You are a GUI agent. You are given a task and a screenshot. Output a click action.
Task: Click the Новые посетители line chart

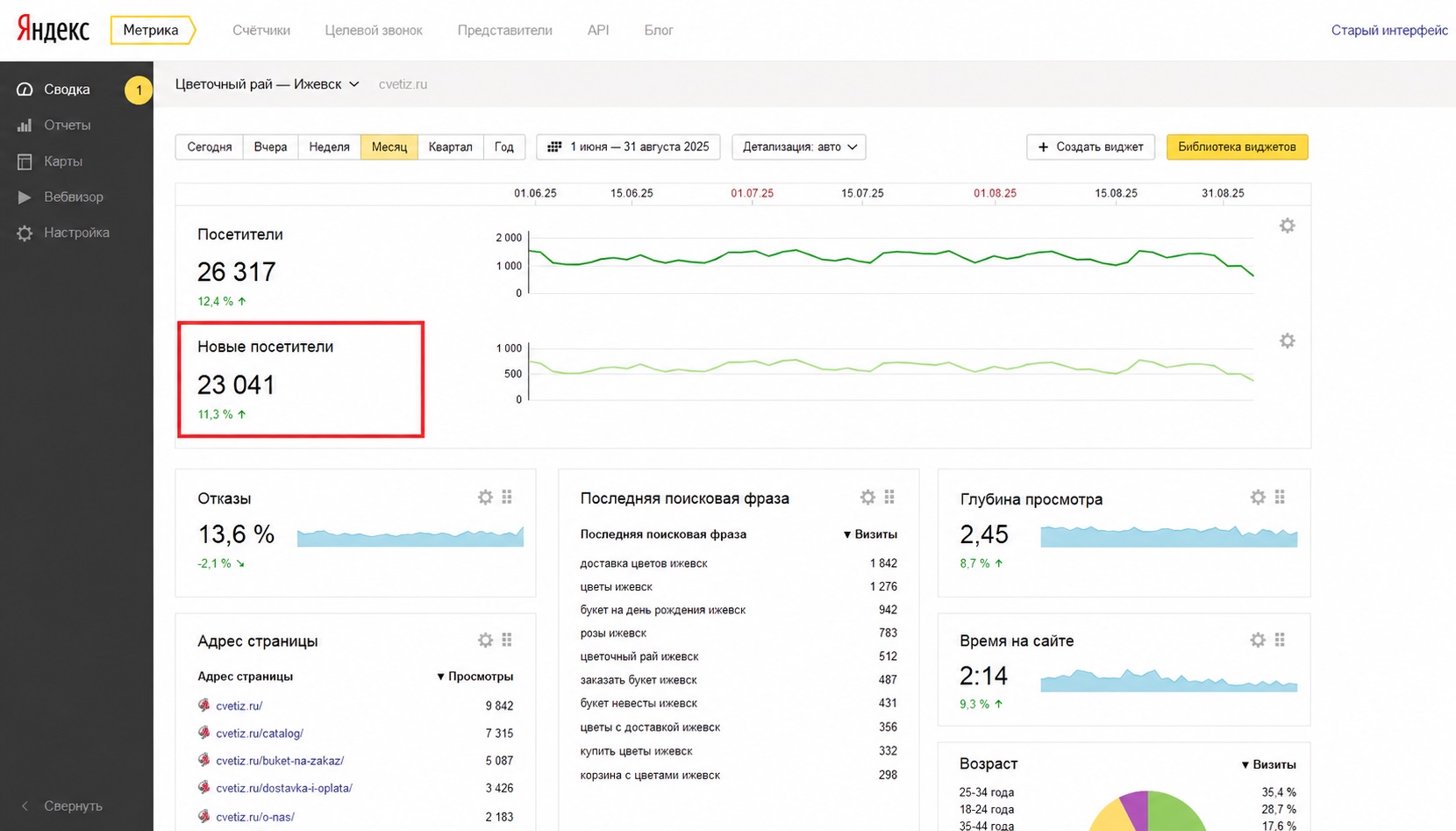pyautogui.click(x=891, y=370)
